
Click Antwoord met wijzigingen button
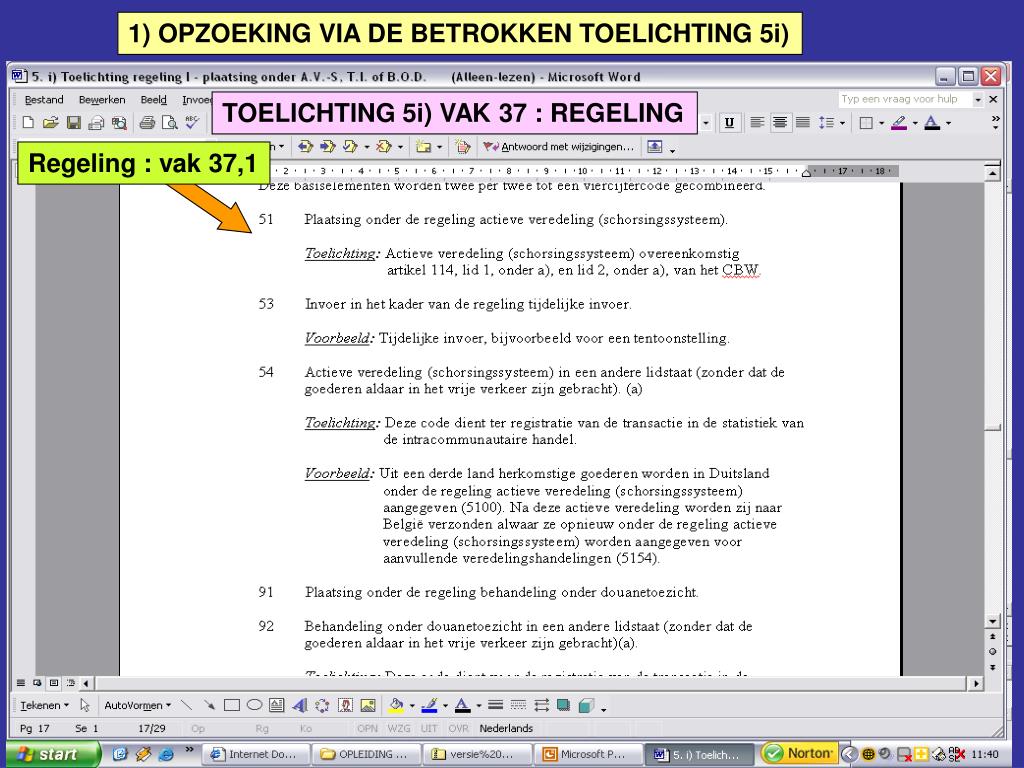(x=558, y=146)
